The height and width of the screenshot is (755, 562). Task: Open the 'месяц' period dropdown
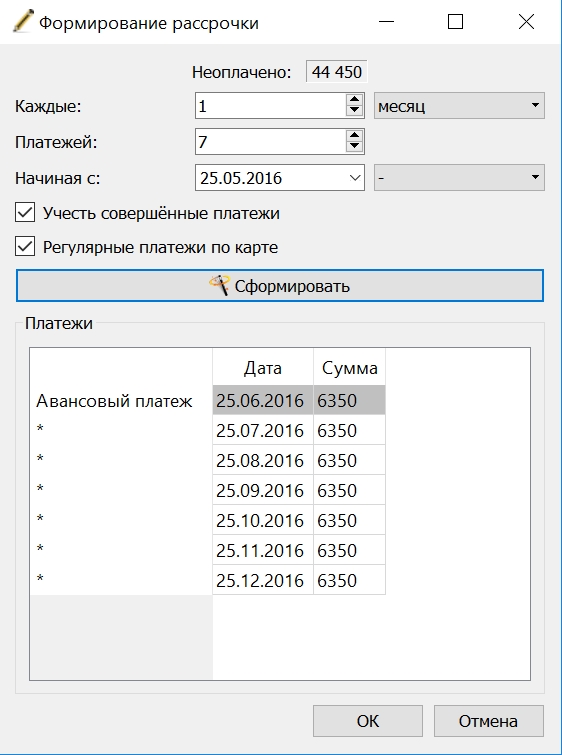click(459, 105)
